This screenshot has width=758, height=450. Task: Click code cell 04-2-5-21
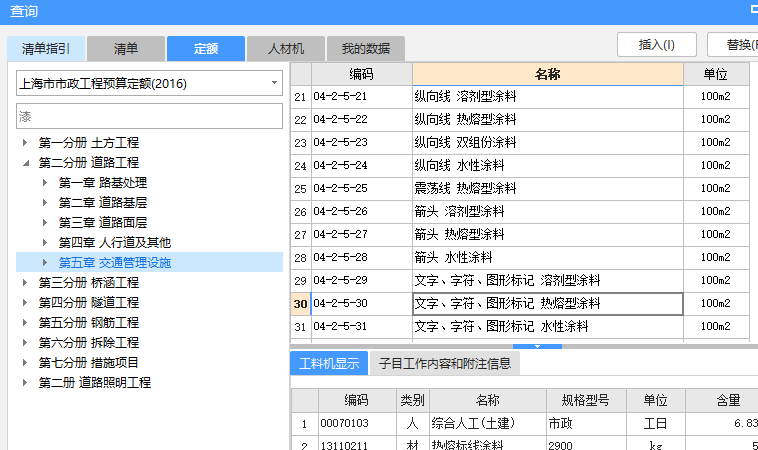(x=362, y=97)
